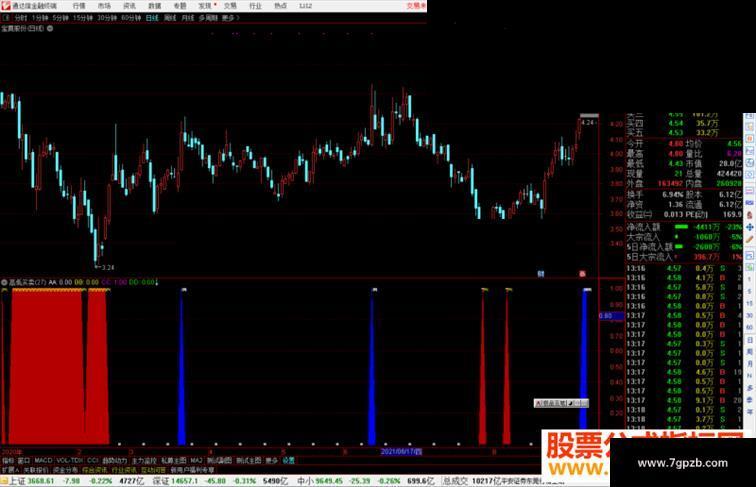Image resolution: width=756 pixels, height=487 pixels.
Task: Select the CCI indicator tab
Action: 93,460
